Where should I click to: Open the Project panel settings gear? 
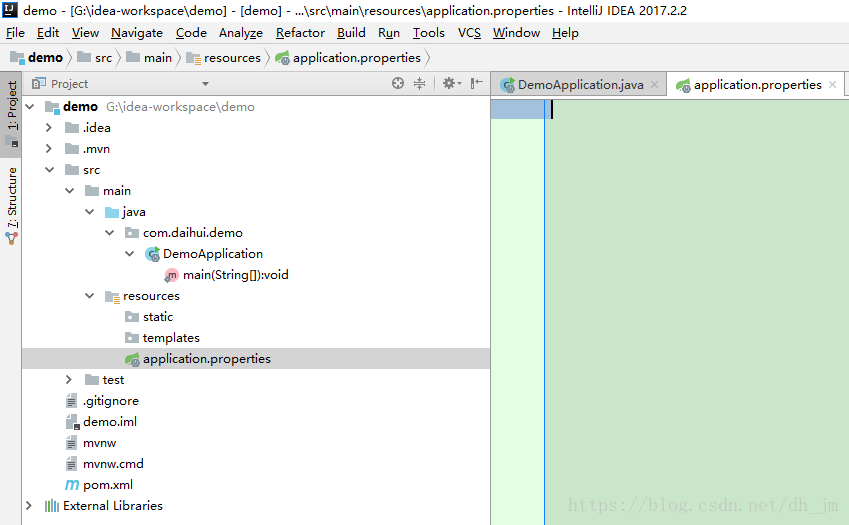tap(451, 83)
